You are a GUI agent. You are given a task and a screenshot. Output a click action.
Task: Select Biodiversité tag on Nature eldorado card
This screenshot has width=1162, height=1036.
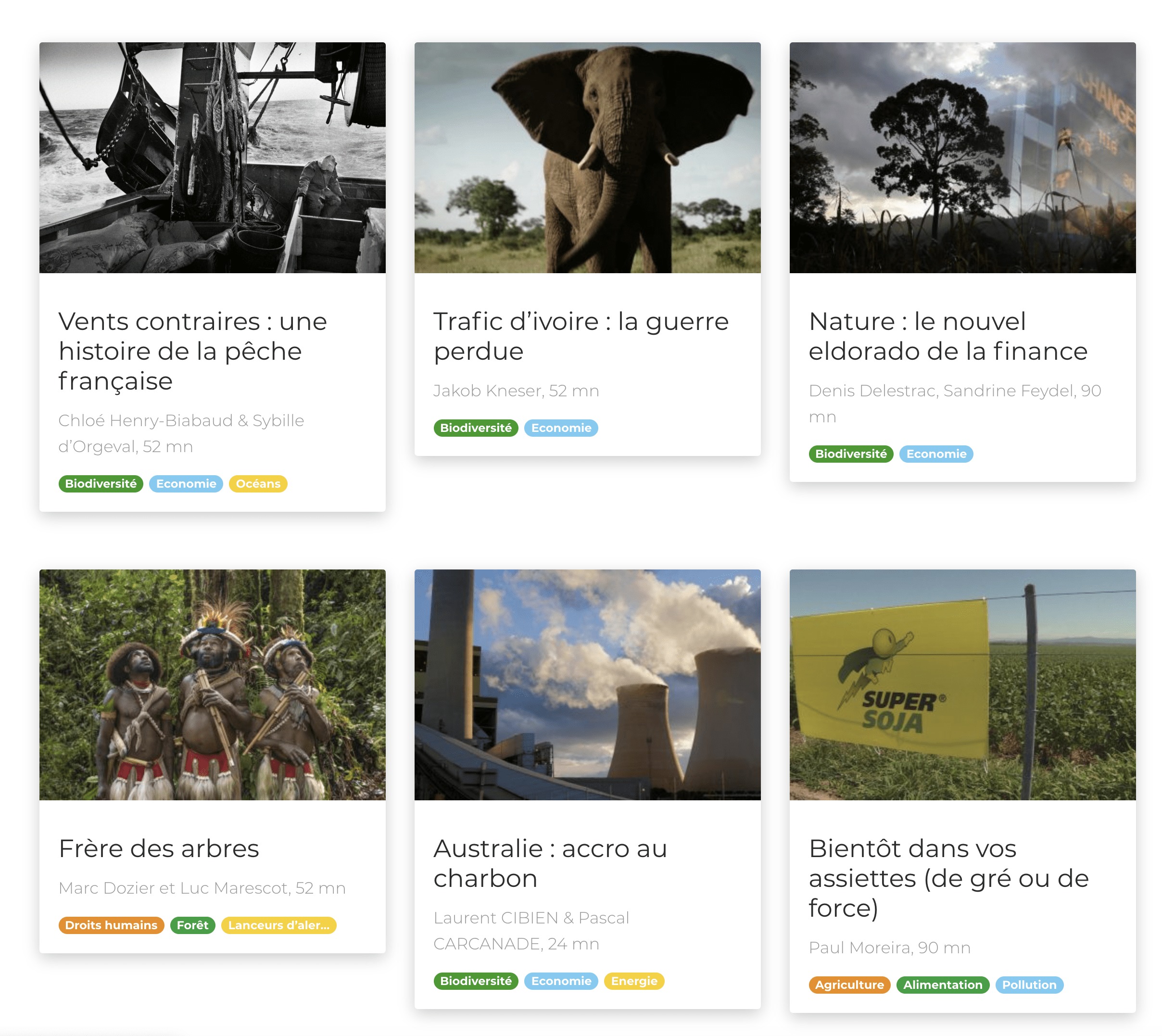pos(851,454)
